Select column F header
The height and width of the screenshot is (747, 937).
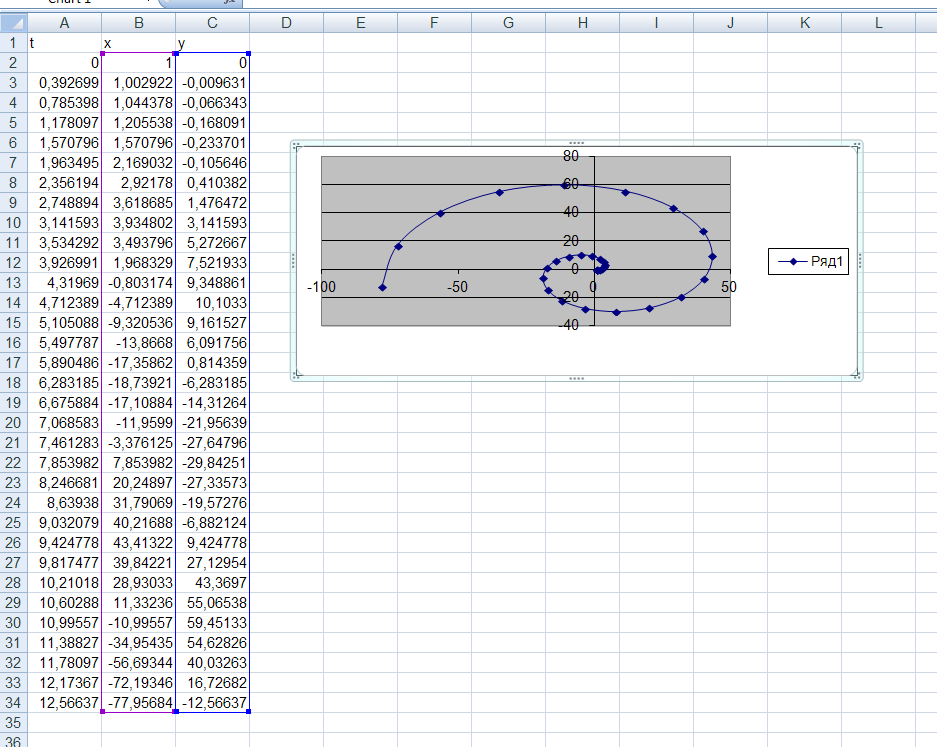(434, 23)
